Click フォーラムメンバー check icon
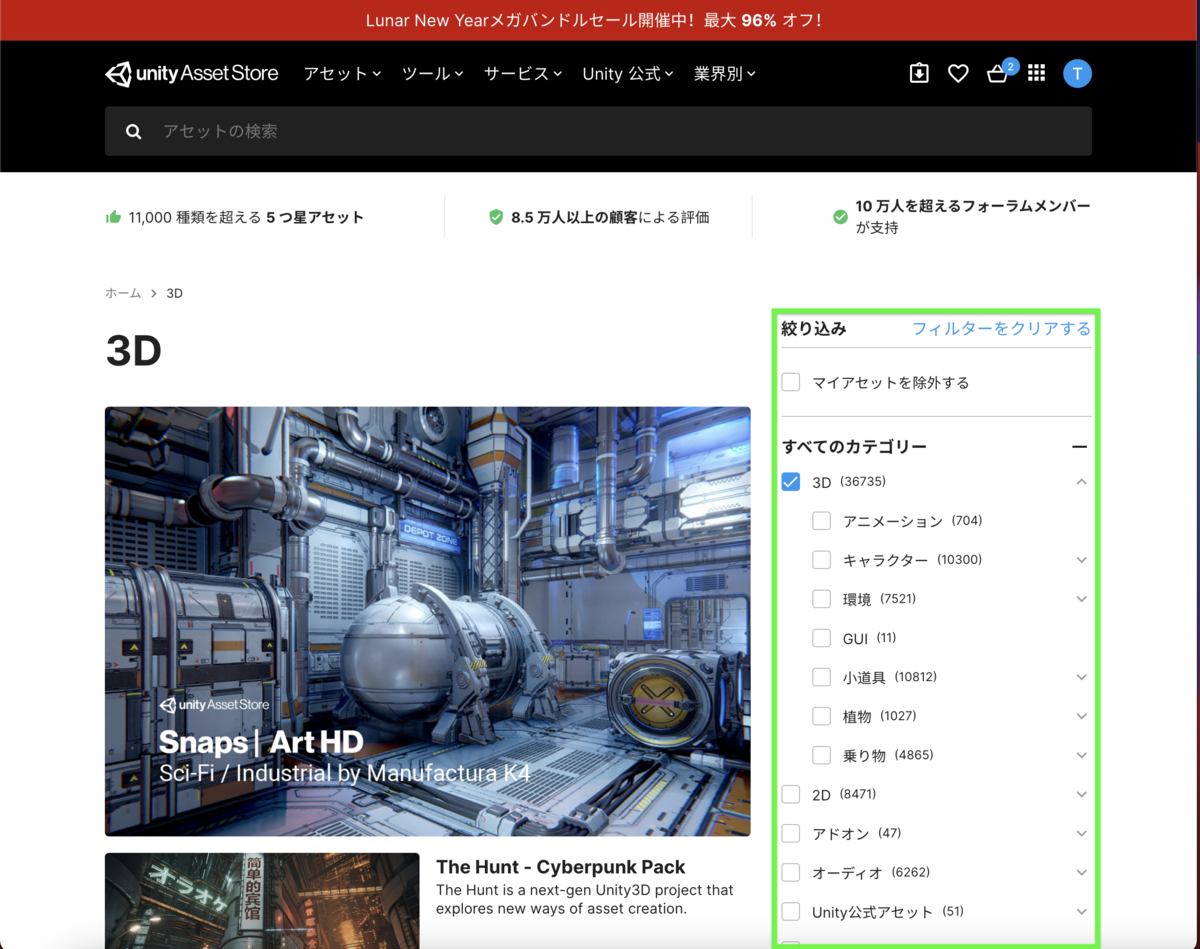Screen dimensions: 1200x949 coord(840,216)
